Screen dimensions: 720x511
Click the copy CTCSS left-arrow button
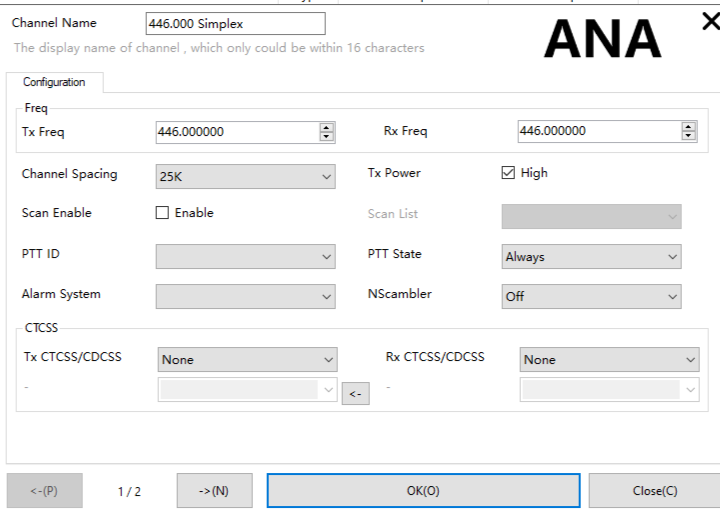[355, 394]
